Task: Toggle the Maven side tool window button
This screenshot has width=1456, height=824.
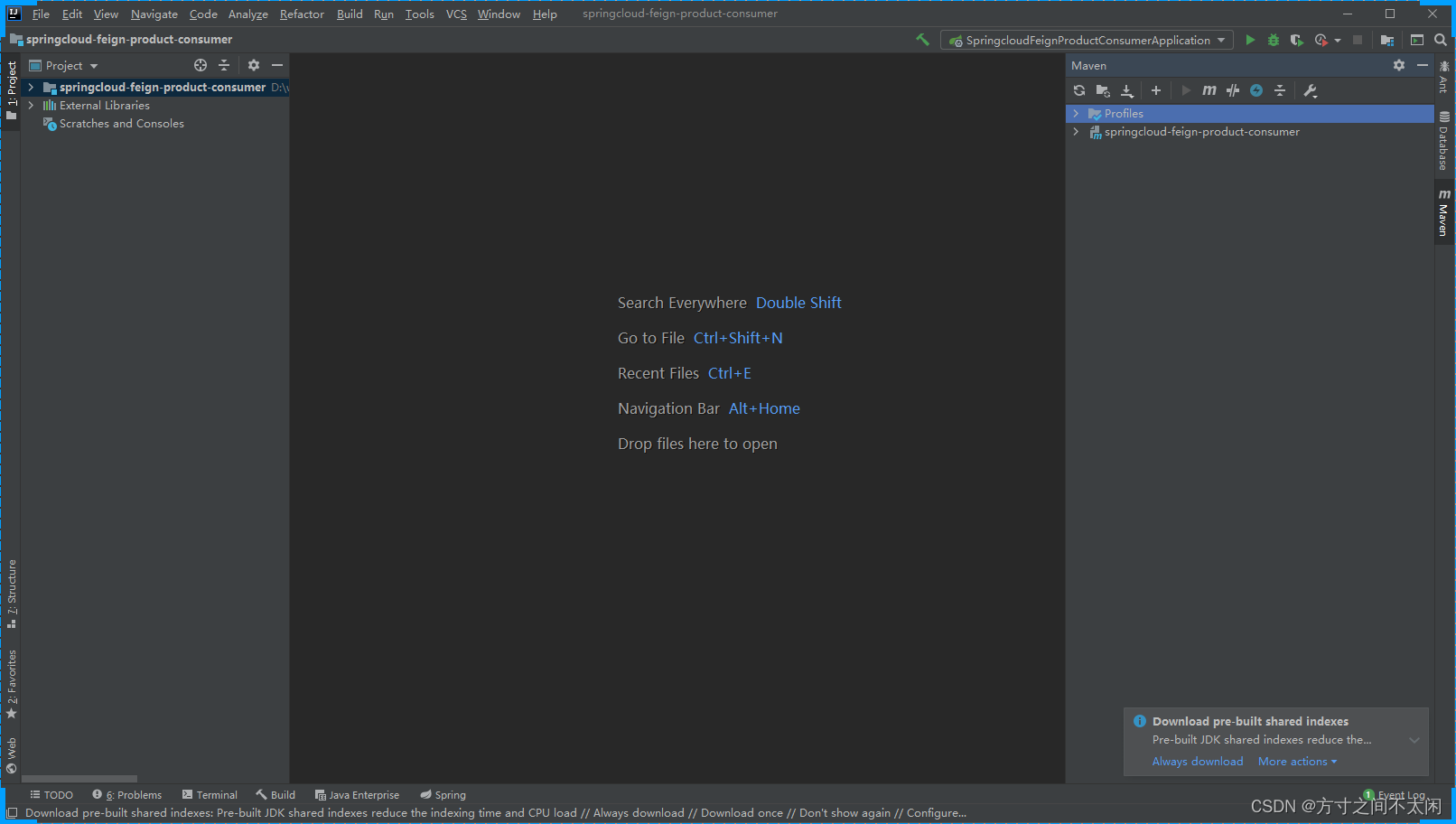Action: pos(1443,212)
